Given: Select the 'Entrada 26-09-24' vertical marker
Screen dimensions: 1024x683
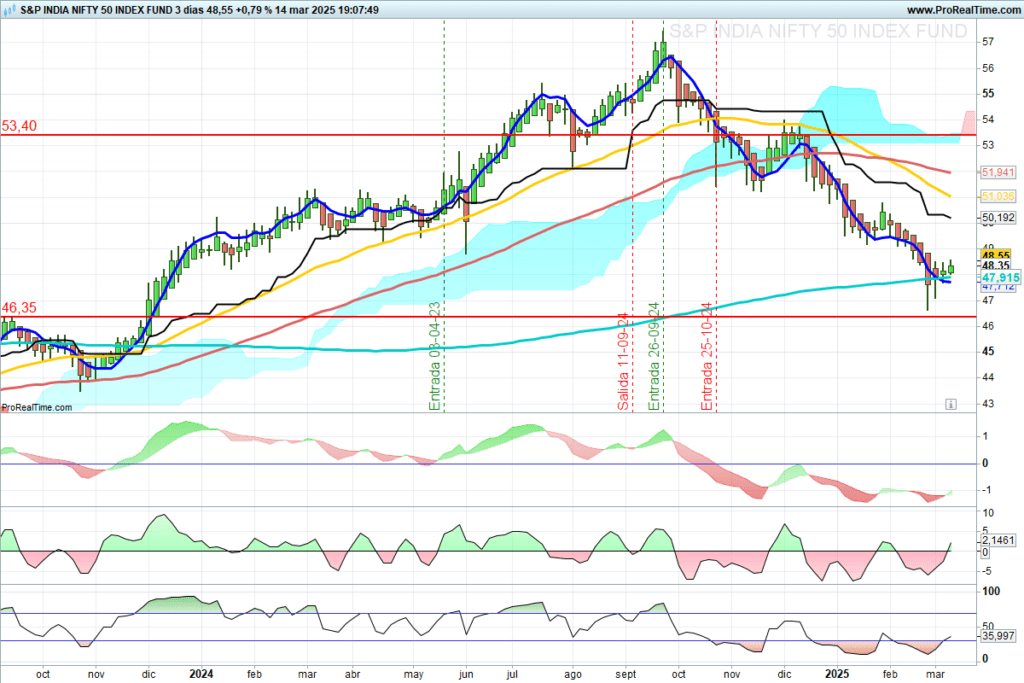Looking at the screenshot, I should (654, 356).
